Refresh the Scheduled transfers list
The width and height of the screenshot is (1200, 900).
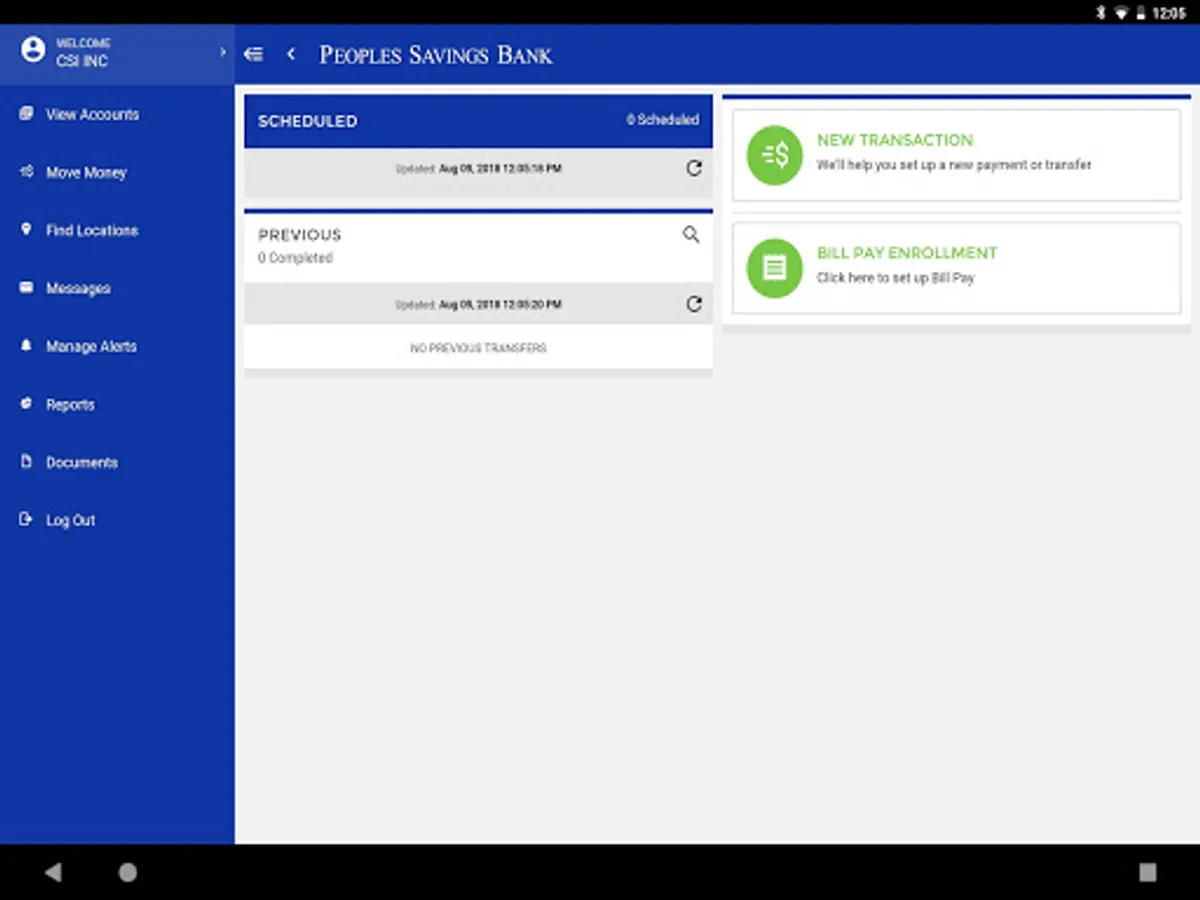click(x=694, y=169)
